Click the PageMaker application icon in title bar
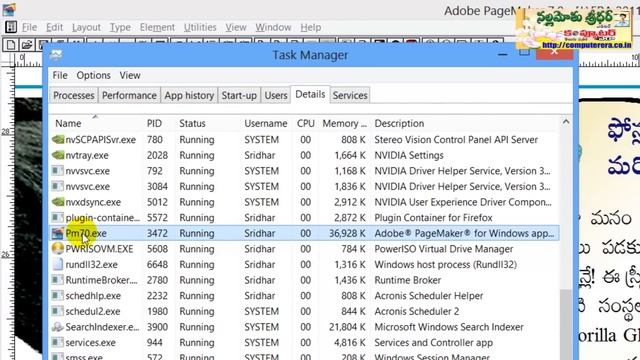640x360 pixels. click(x=9, y=9)
